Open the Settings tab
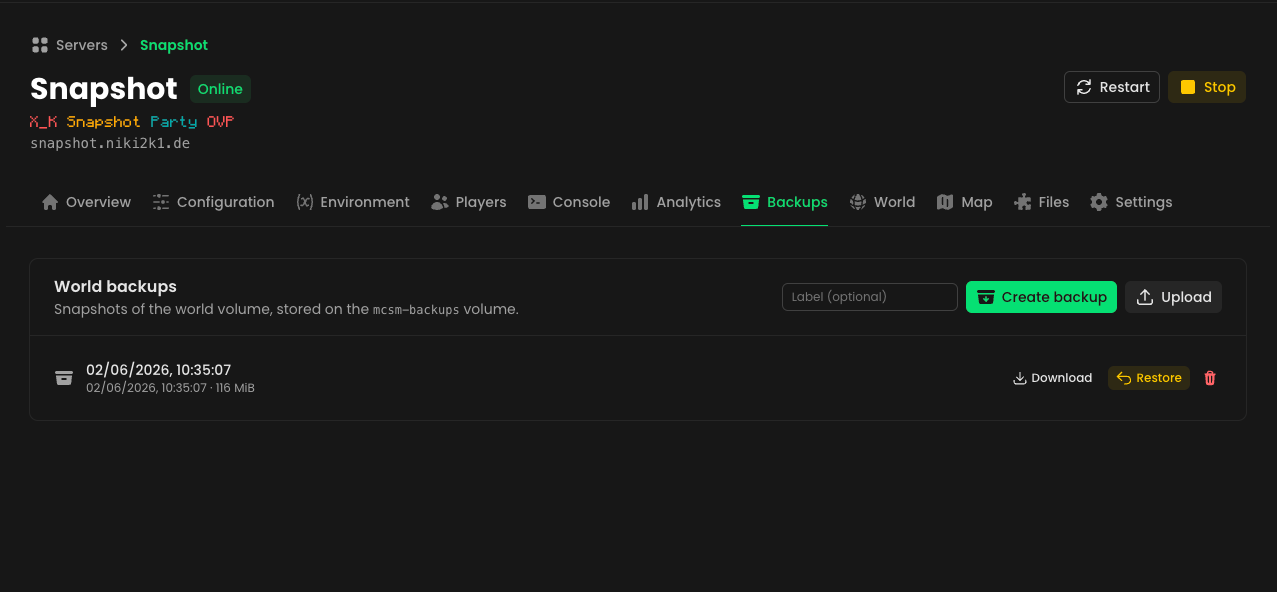The image size is (1277, 592). [x=1131, y=202]
